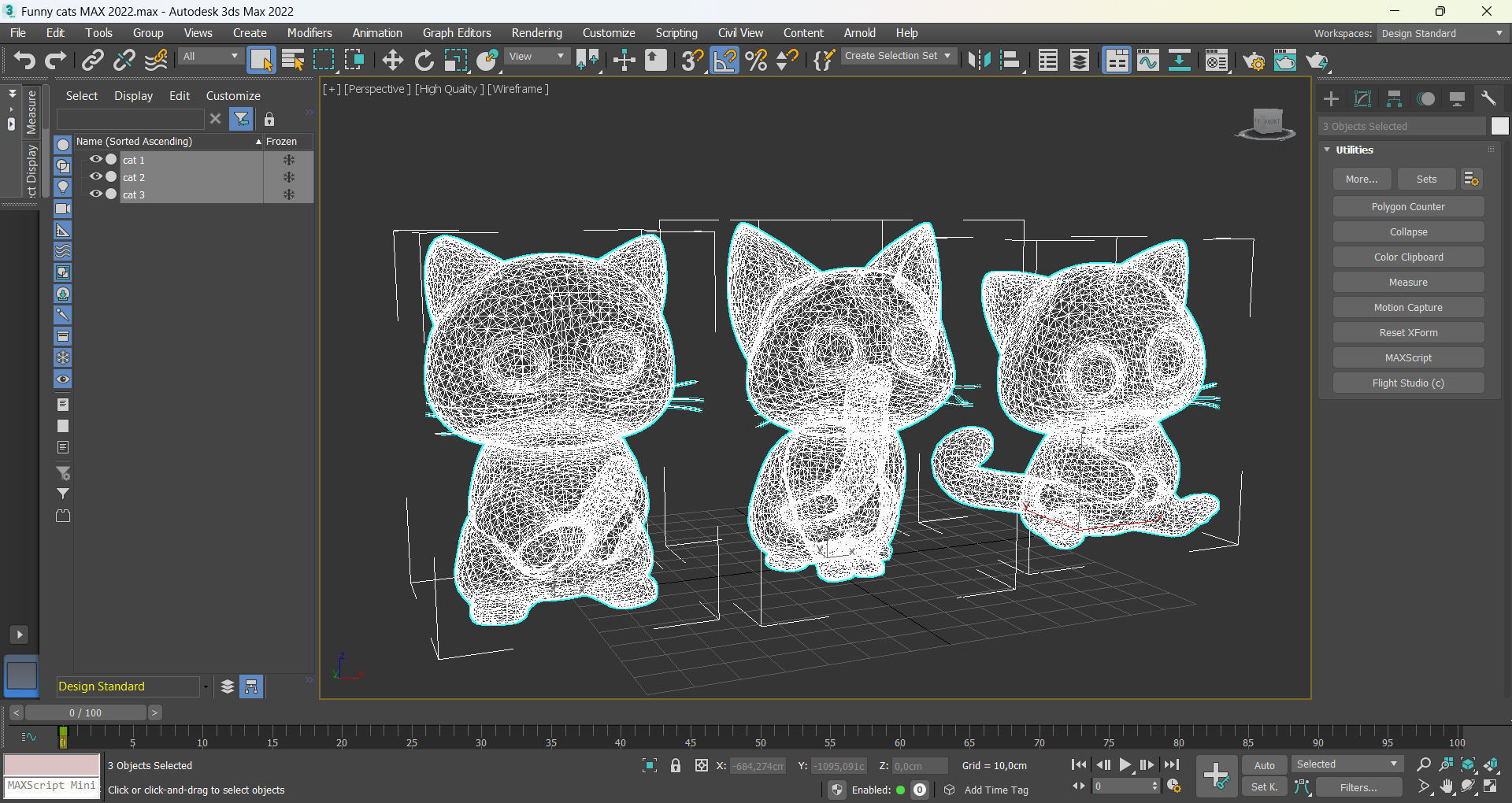The width and height of the screenshot is (1512, 803).
Task: Click the Undo arrow icon
Action: 24,60
